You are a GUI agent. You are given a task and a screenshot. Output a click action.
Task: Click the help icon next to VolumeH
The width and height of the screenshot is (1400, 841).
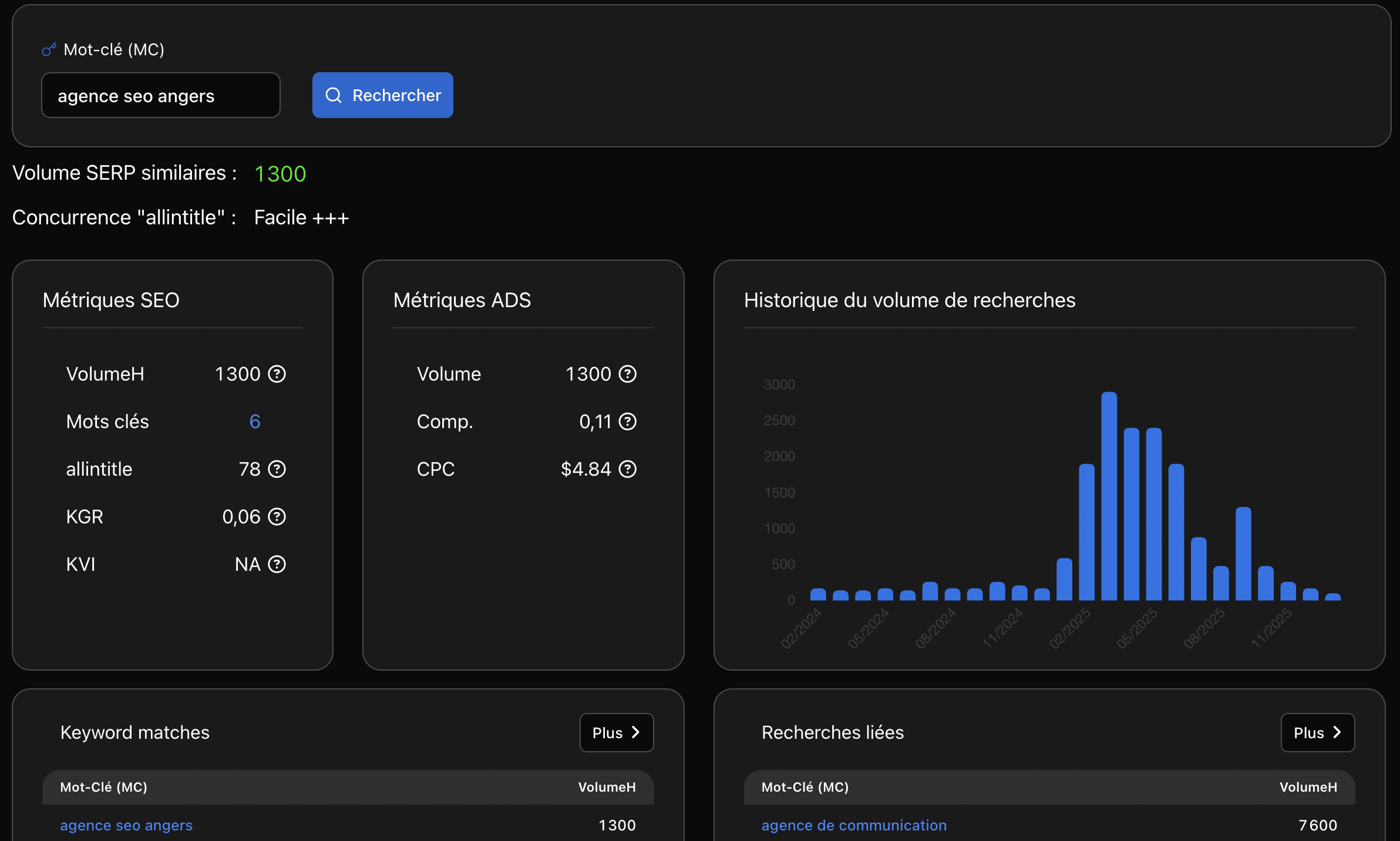click(277, 374)
